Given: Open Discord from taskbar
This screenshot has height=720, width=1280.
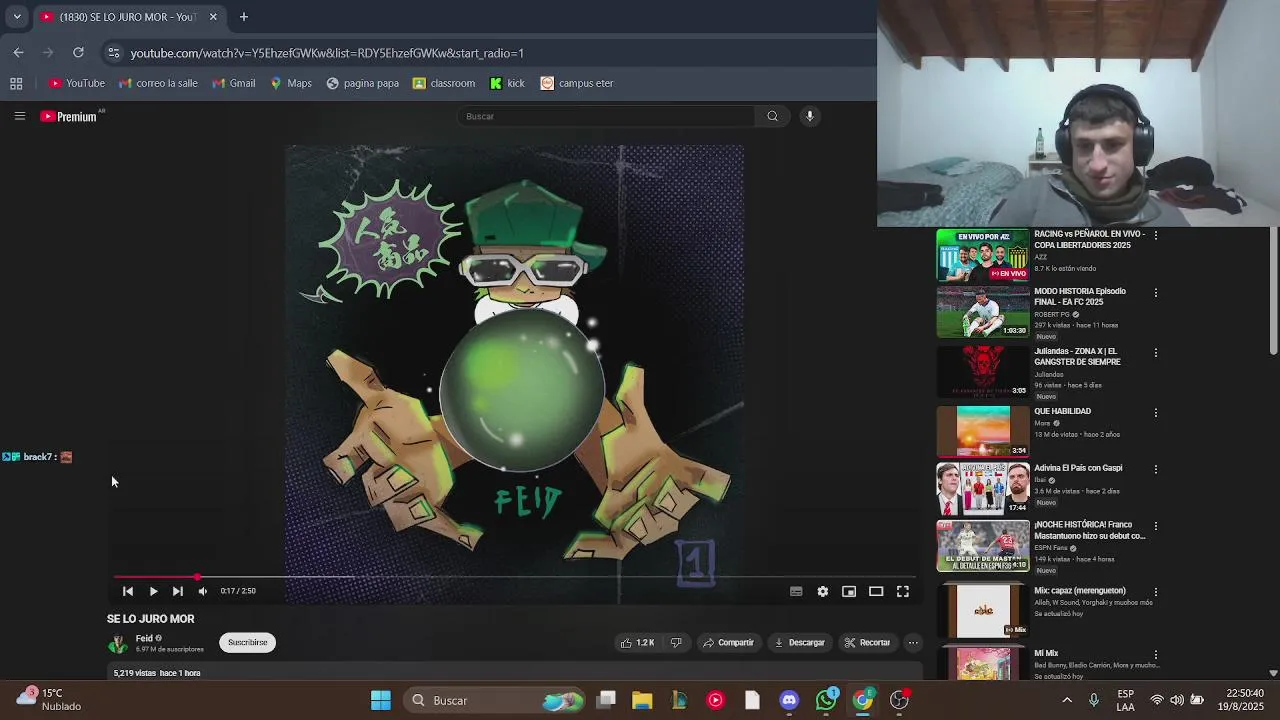Looking at the screenshot, I should [x=789, y=700].
